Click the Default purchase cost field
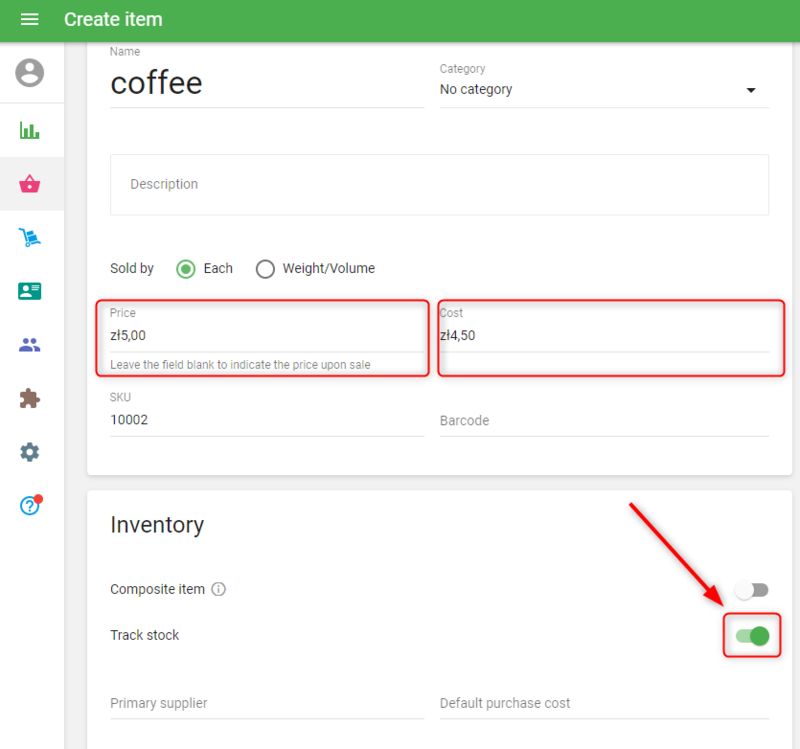The width and height of the screenshot is (800, 749). (x=603, y=703)
